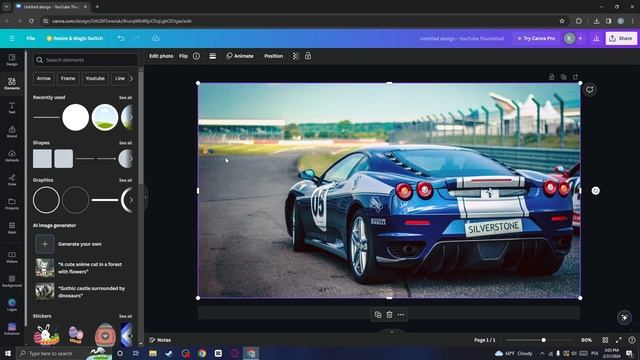This screenshot has width=640, height=360.
Task: Open the Text tab in sidebar
Action: tap(12, 108)
